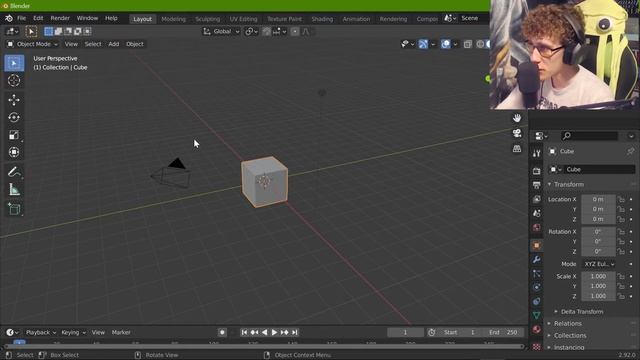Select the Transform tool
The height and width of the screenshot is (360, 640).
pyautogui.click(x=14, y=152)
